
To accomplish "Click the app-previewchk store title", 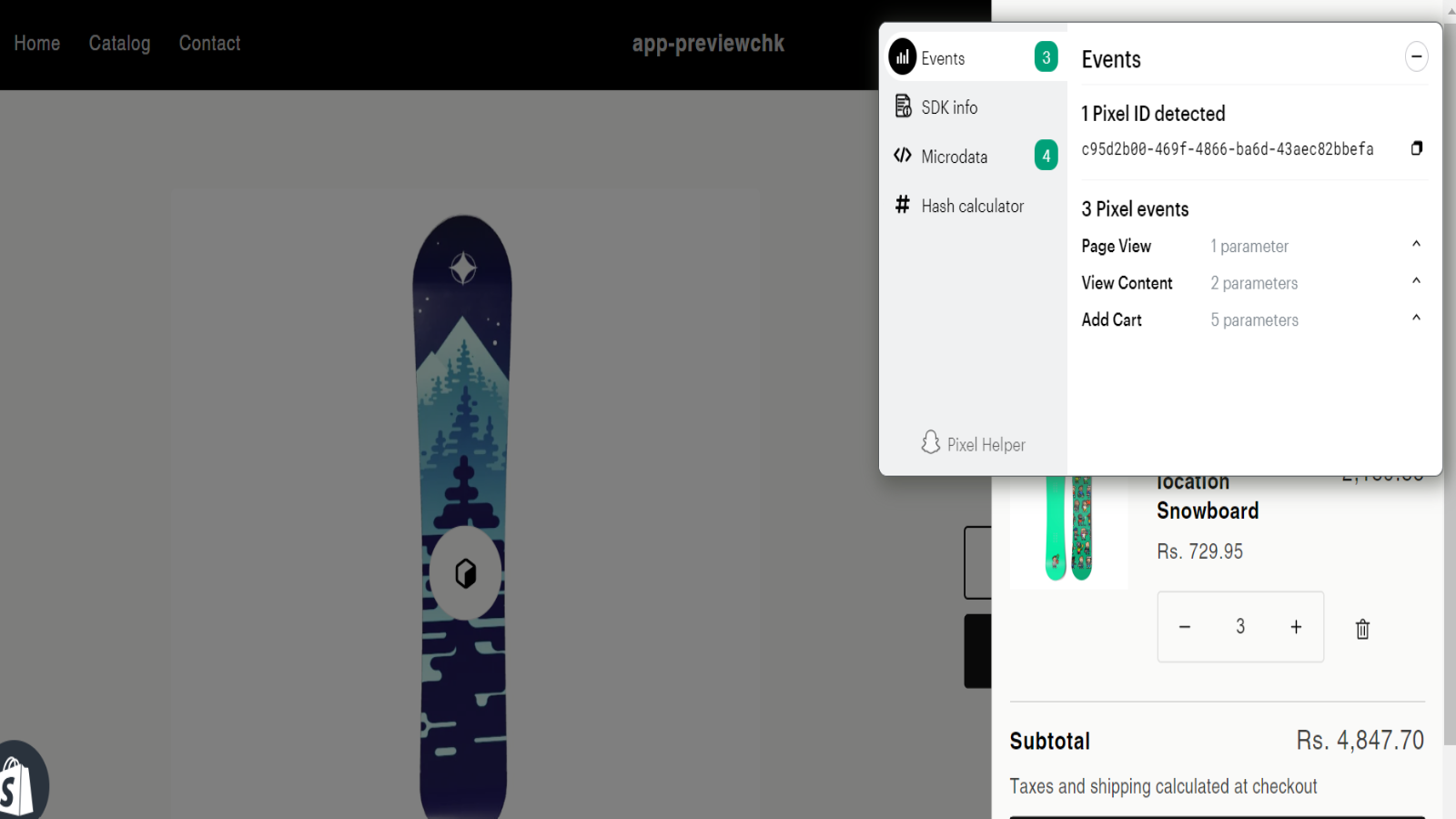I will click(x=708, y=44).
